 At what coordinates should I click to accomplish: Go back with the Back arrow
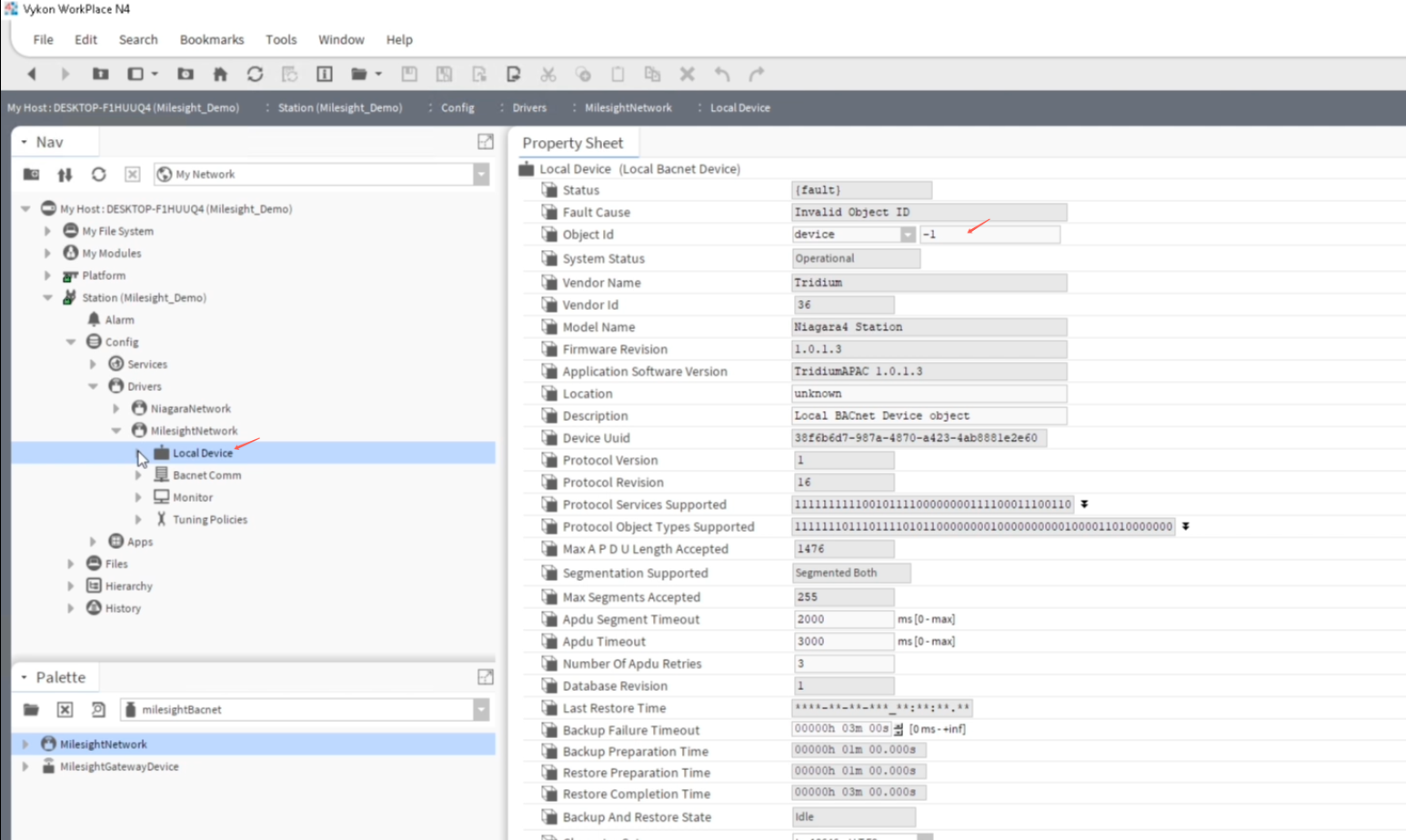pos(32,75)
